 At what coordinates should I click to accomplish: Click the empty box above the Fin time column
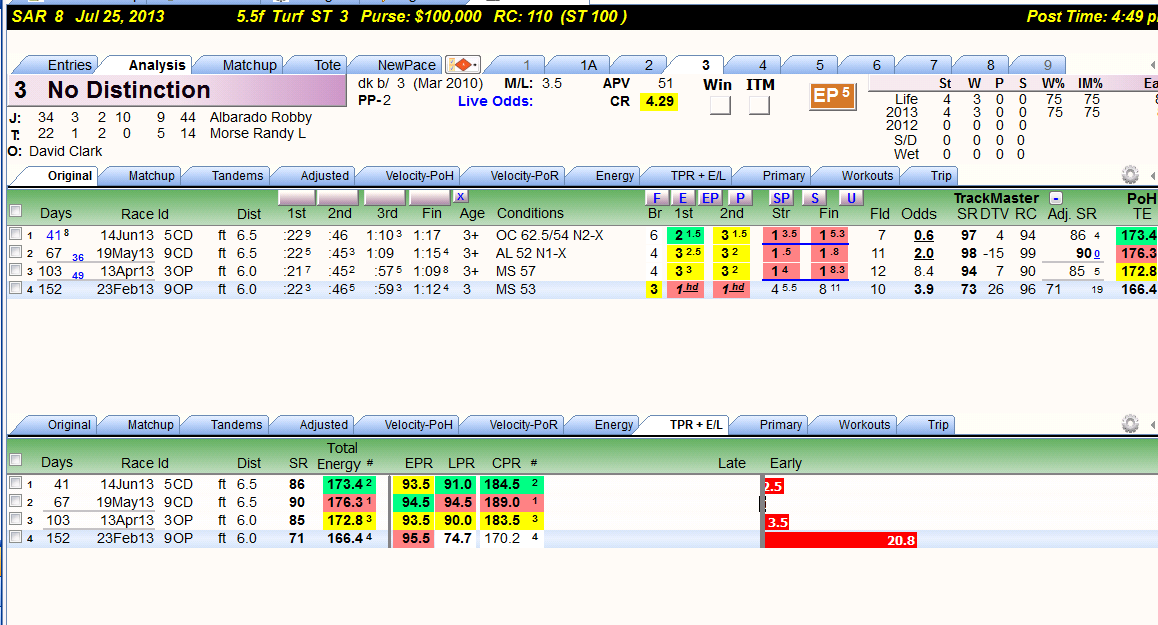pyautogui.click(x=430, y=197)
